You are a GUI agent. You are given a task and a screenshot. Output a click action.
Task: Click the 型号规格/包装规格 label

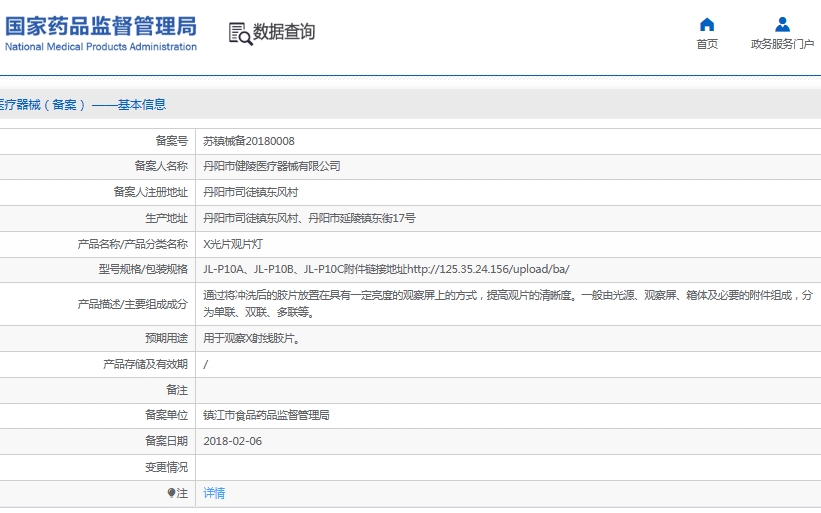pyautogui.click(x=143, y=270)
